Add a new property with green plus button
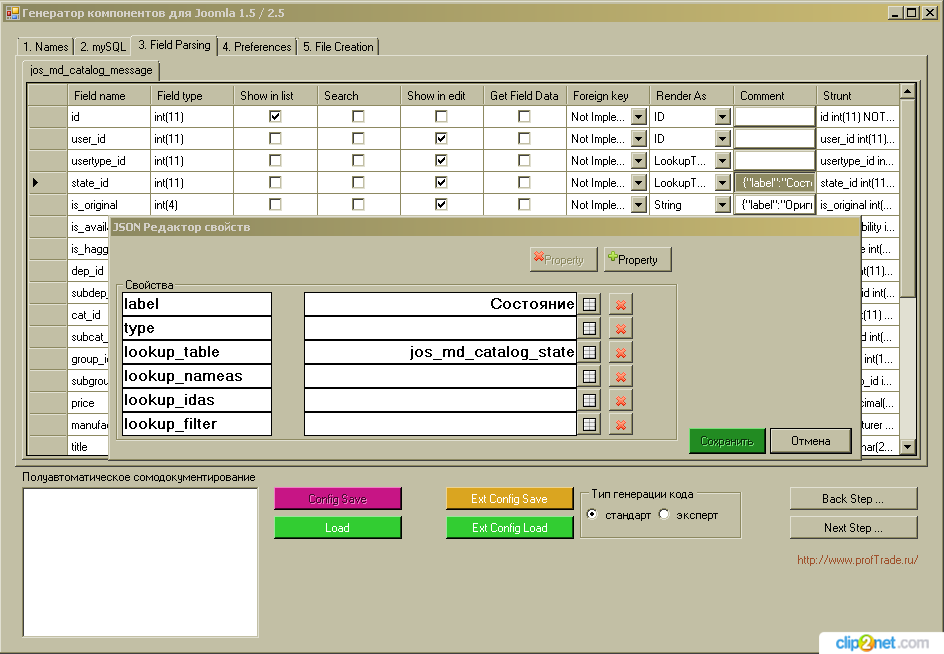Viewport: 944px width, 654px height. coord(637,259)
